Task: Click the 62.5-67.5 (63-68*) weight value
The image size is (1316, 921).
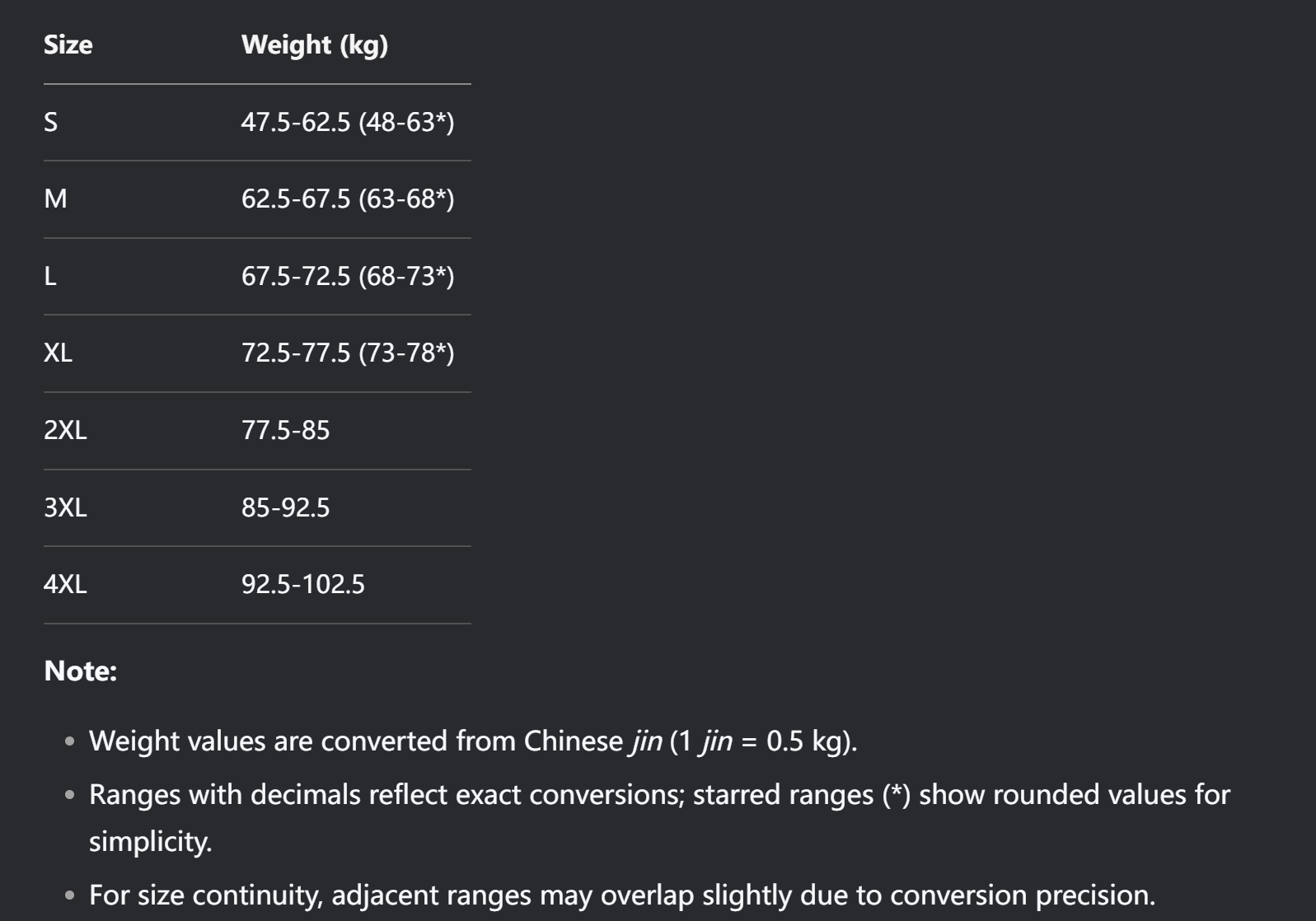Action: pyautogui.click(x=347, y=199)
